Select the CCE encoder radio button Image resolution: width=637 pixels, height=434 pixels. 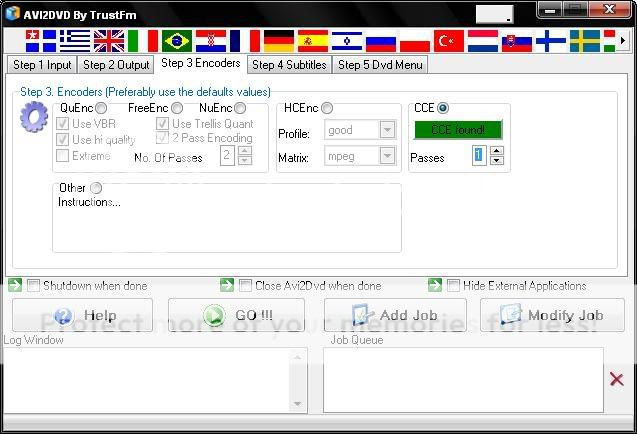pyautogui.click(x=442, y=108)
